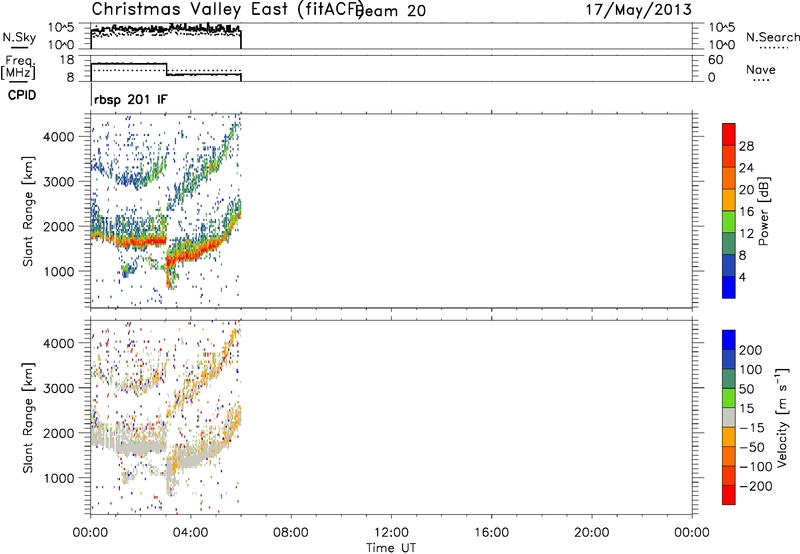The image size is (800, 554).
Task: Click the 'CPID' row label
Action: (x=22, y=95)
